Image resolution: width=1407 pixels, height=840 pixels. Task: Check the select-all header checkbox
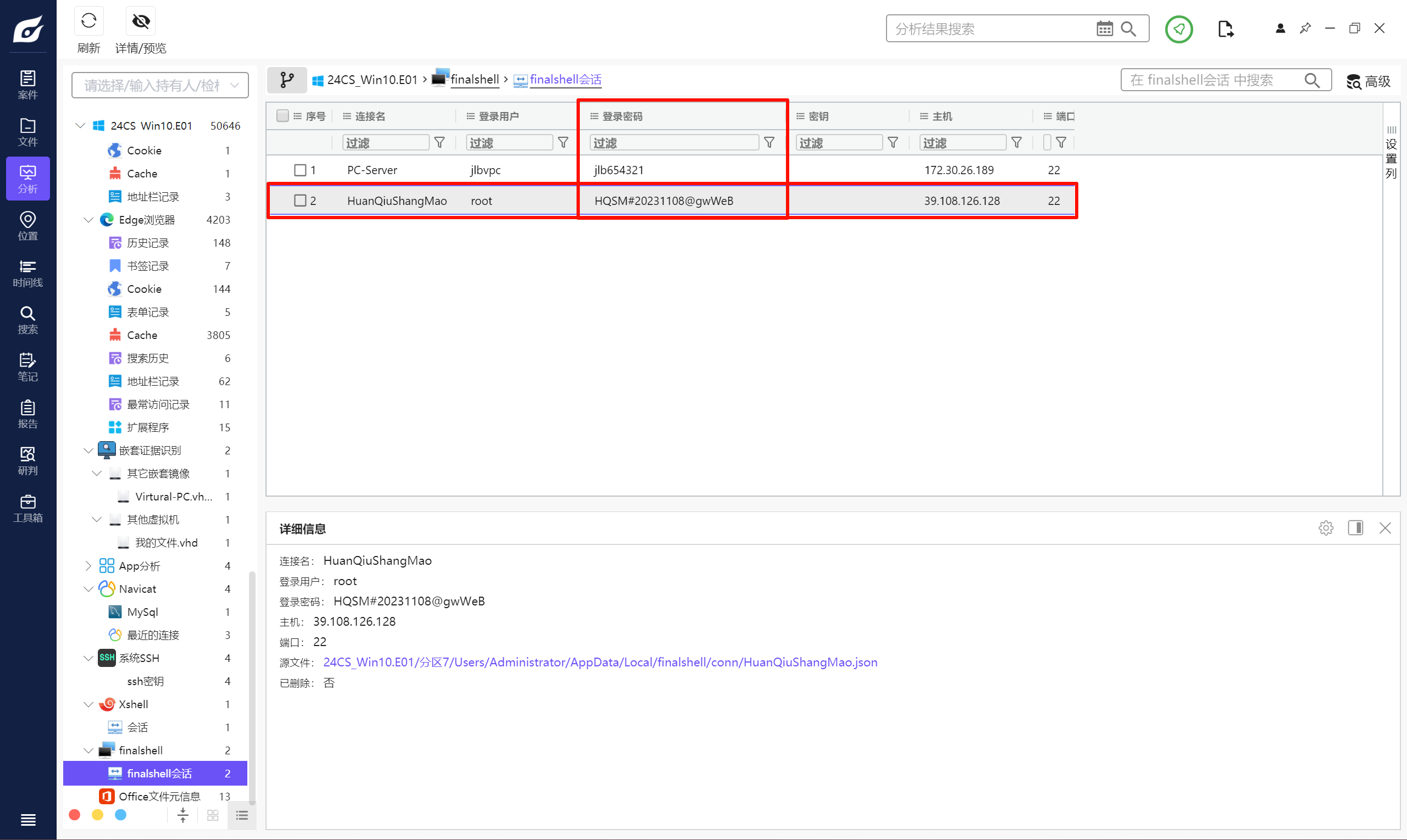click(282, 115)
